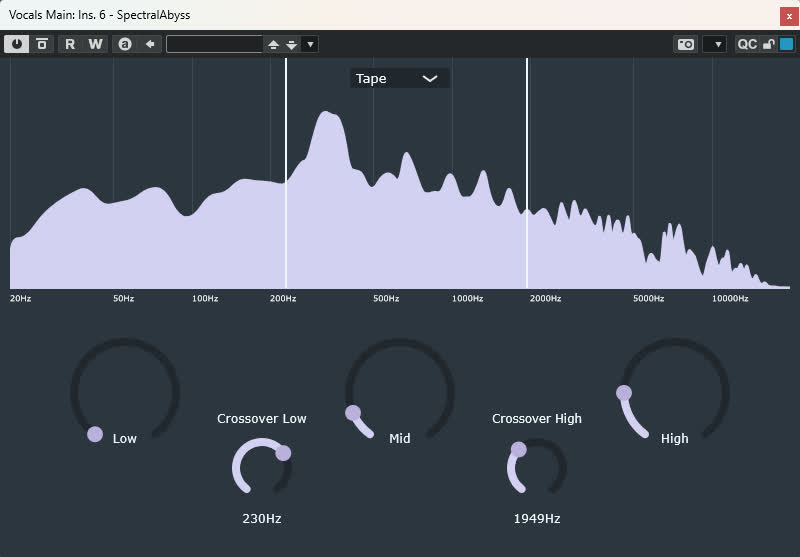Close the SpectralAbyss plugin window
This screenshot has height=557, width=800.
[x=789, y=16]
